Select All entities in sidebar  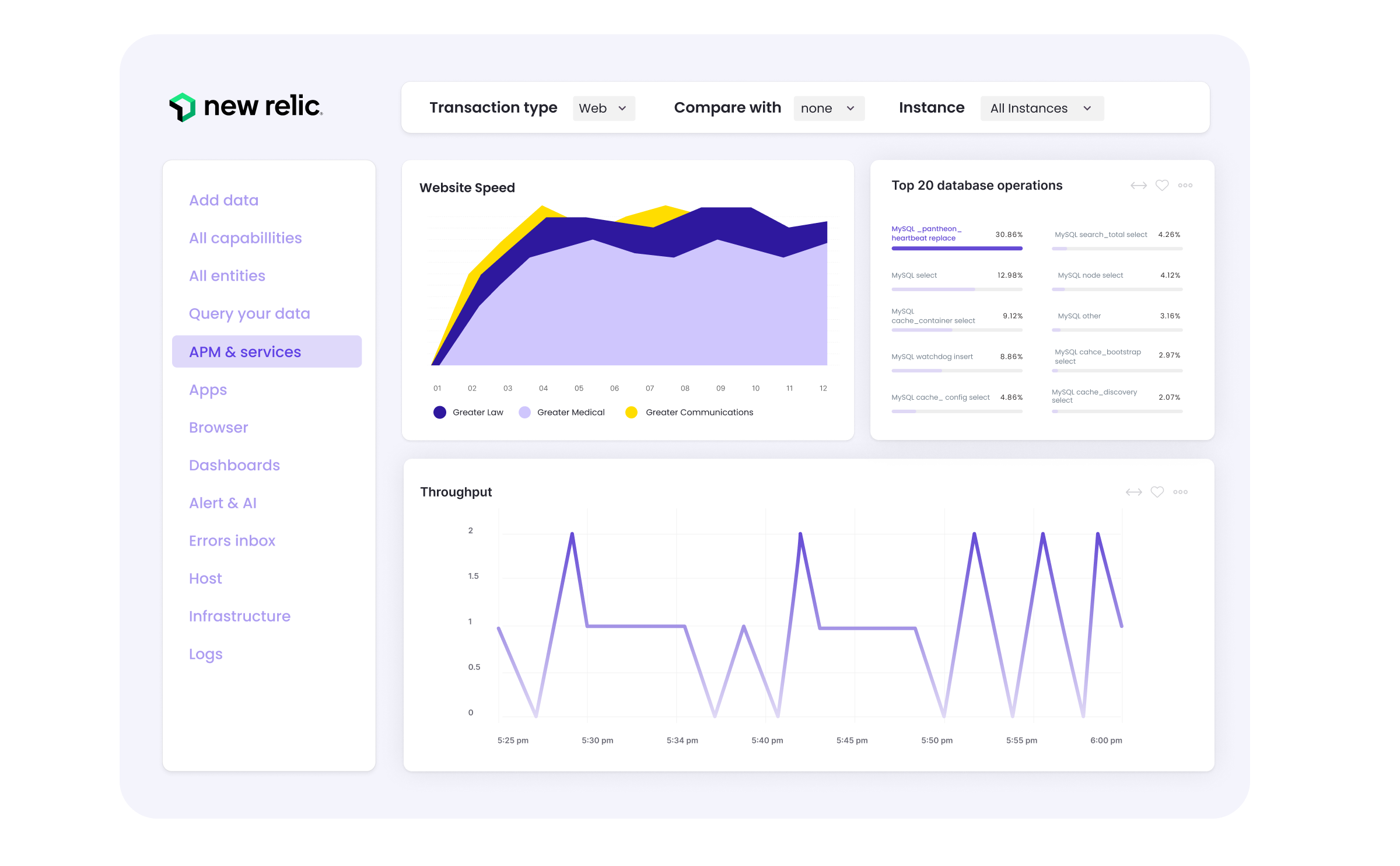coord(227,275)
